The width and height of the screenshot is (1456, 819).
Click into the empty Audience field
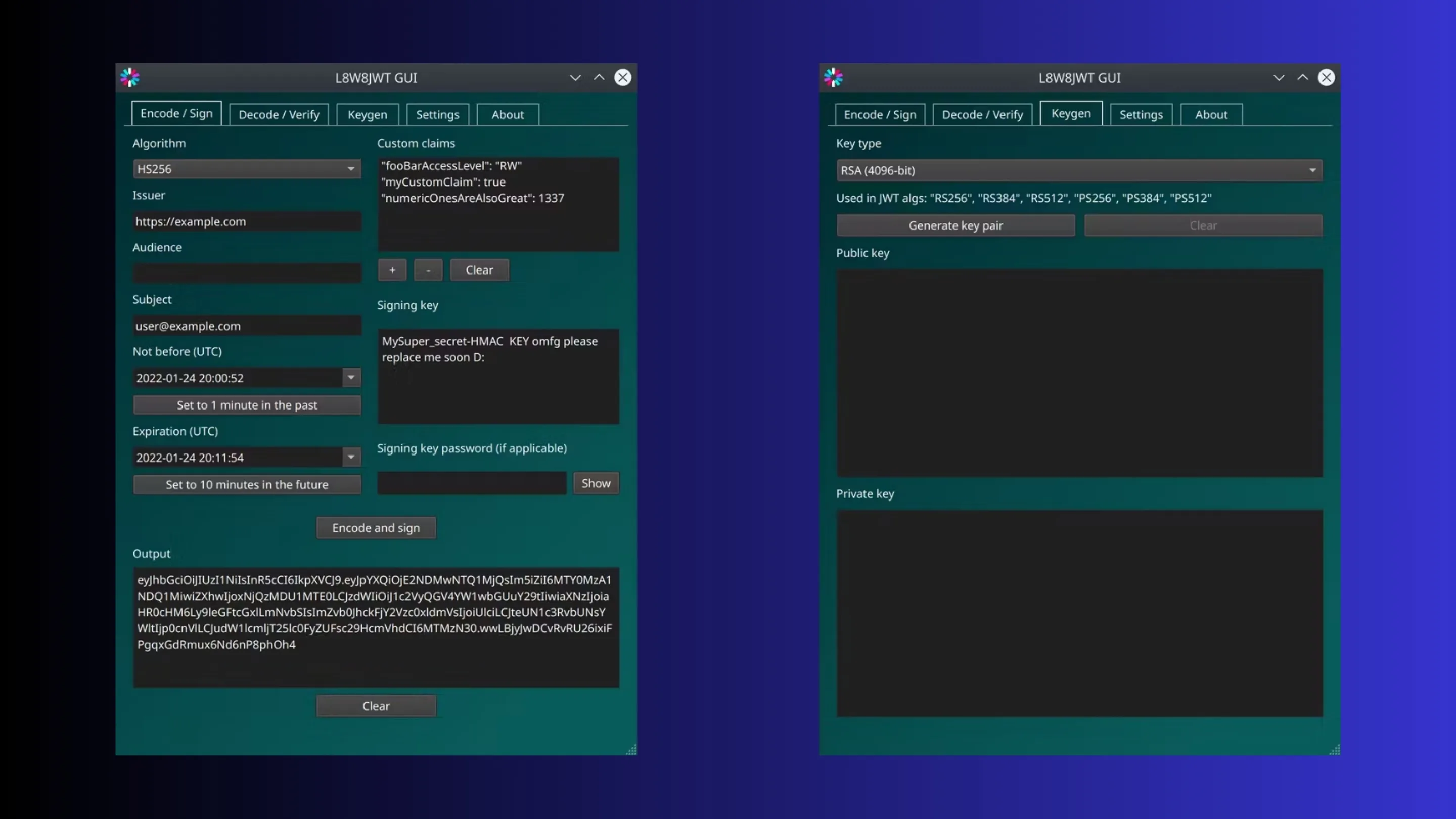(247, 274)
